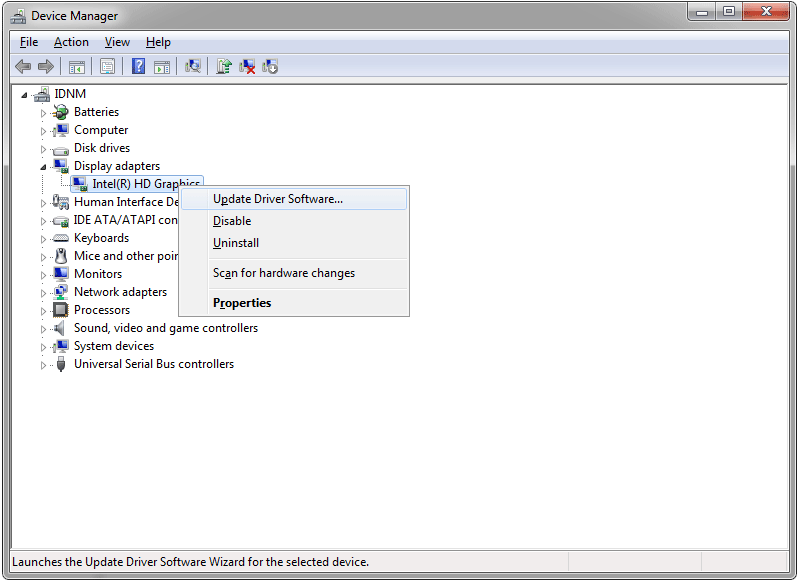Viewport: 798px width, 580px height.
Task: Open the Help menu
Action: point(158,42)
